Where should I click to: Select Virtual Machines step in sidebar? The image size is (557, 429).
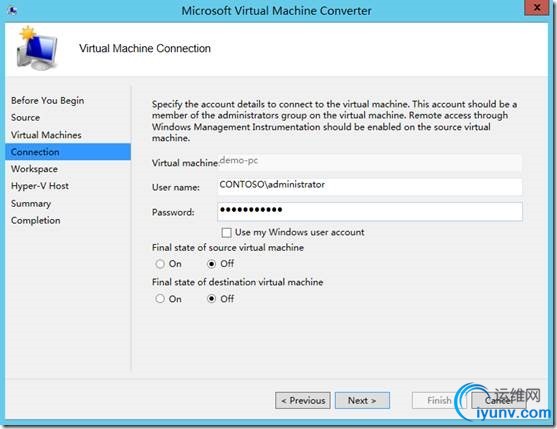[x=46, y=135]
